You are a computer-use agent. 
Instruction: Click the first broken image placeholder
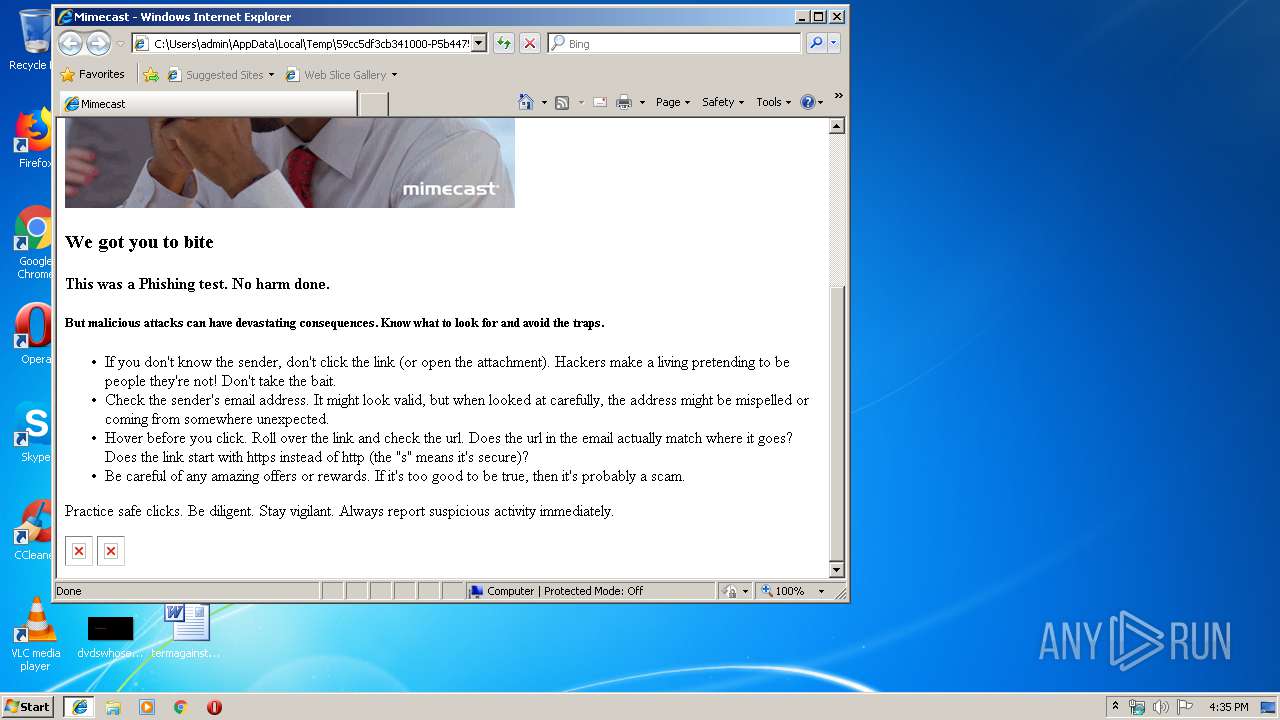(79, 551)
